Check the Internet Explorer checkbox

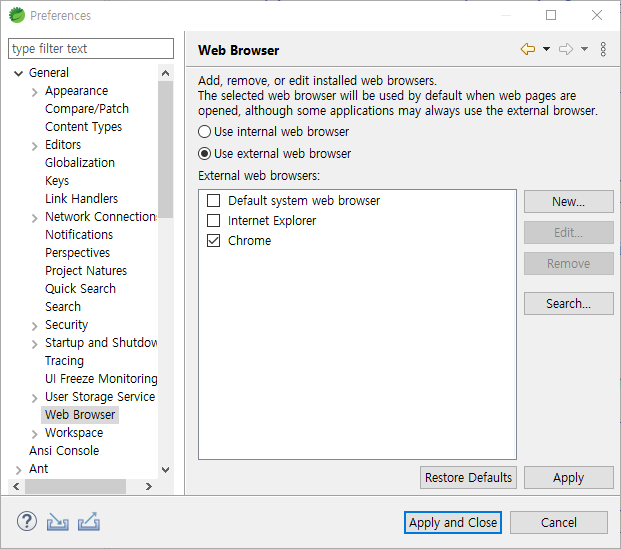click(213, 220)
